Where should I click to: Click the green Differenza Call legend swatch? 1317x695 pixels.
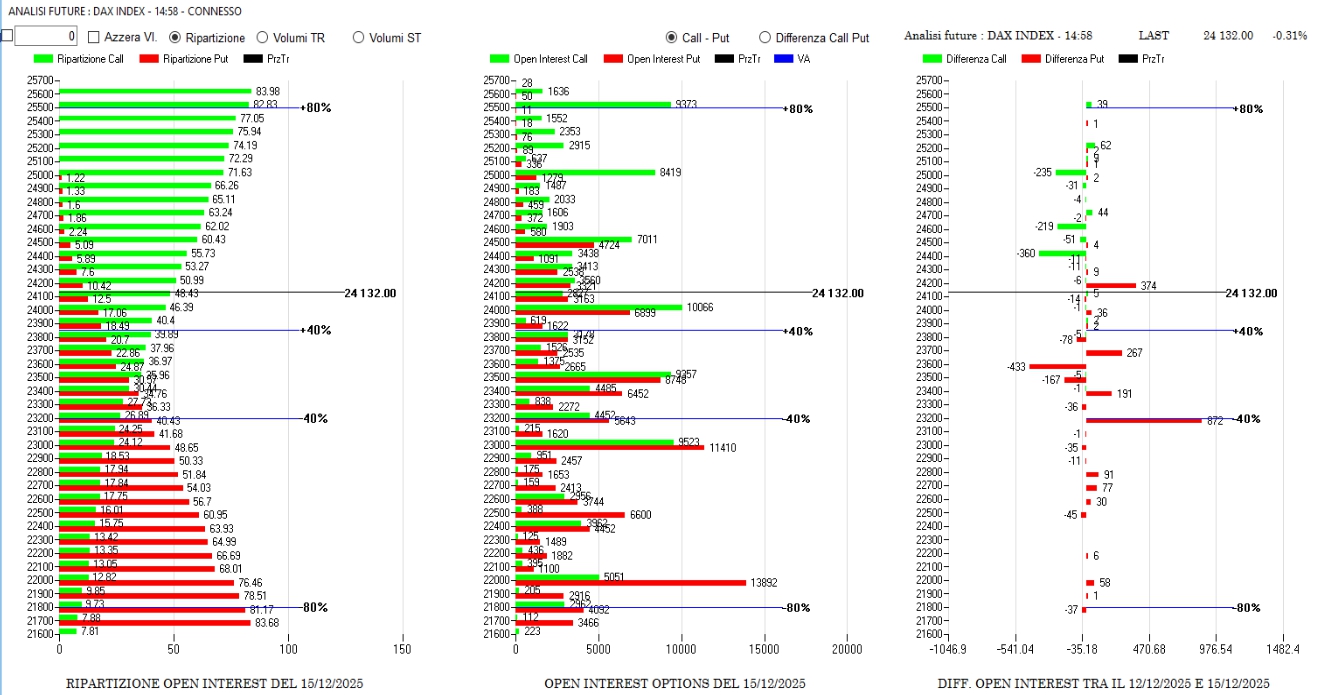pos(933,59)
